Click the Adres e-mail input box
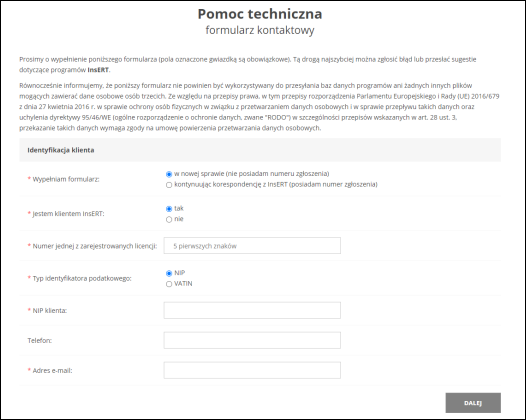Screen dimensions: 526x420 (252, 370)
